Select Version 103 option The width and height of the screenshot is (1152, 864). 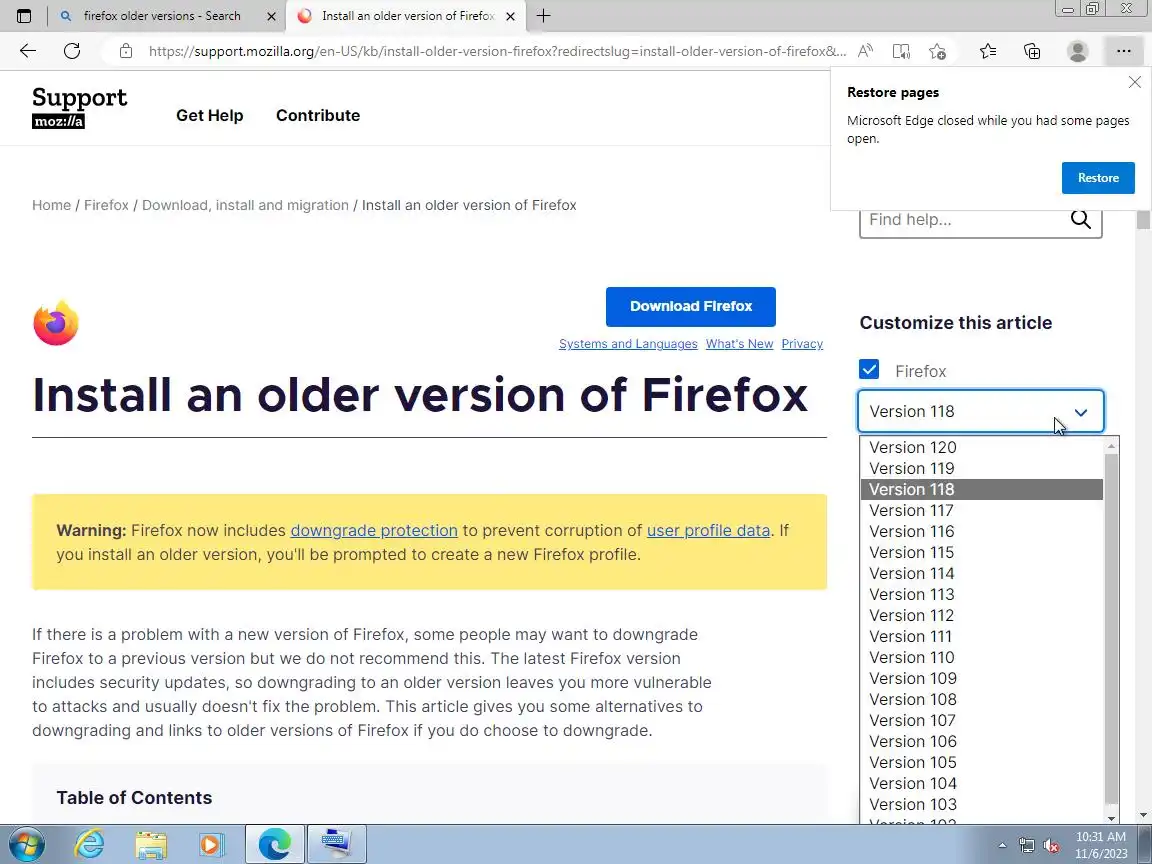click(982, 804)
